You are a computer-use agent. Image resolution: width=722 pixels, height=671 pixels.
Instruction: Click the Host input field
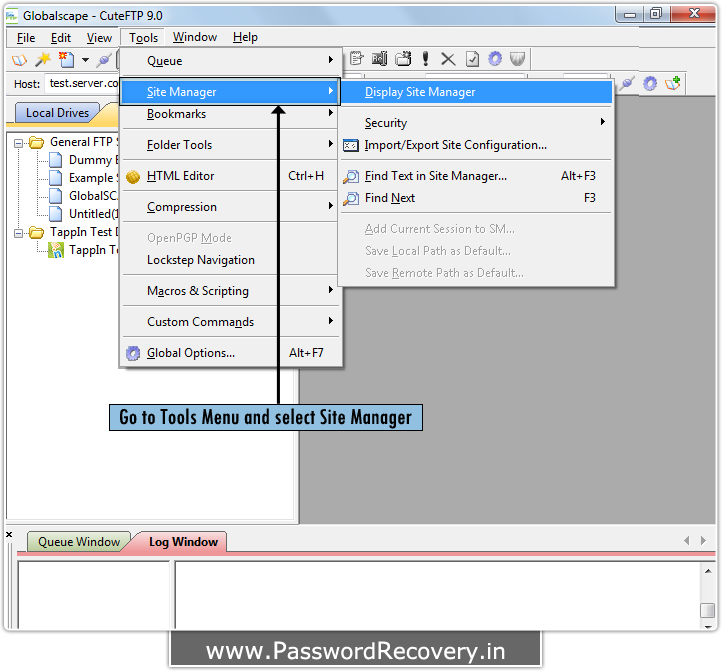point(83,83)
